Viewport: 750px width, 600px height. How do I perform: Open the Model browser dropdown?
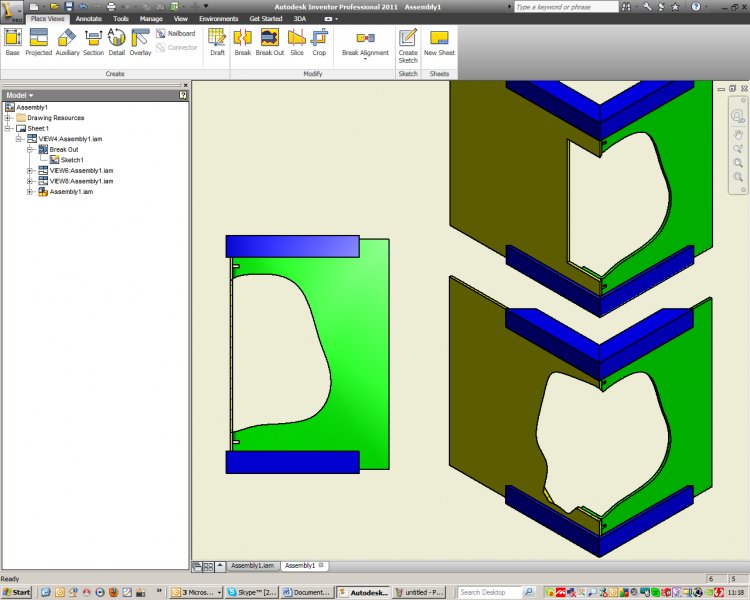(31, 95)
